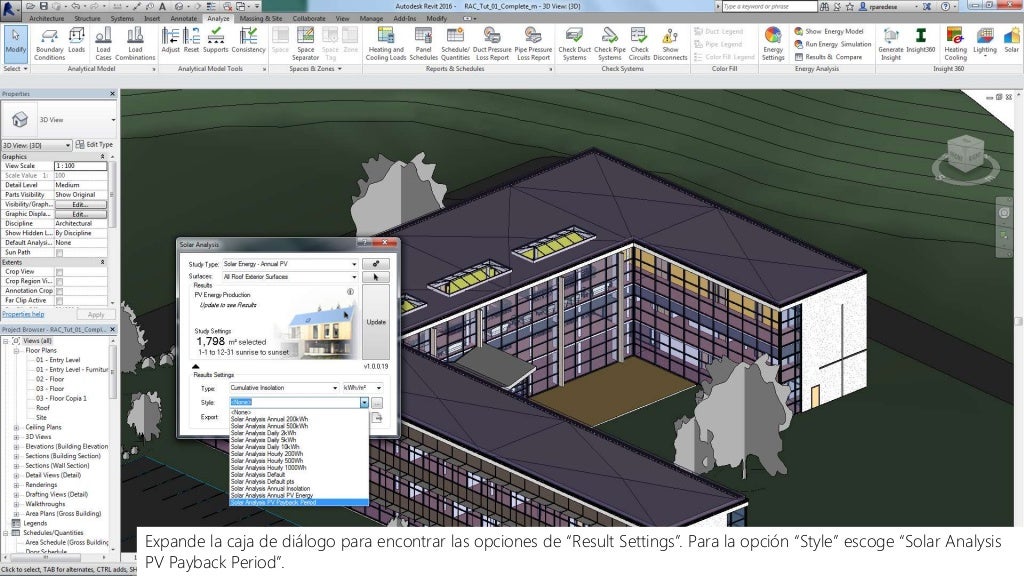Open the Properties help link
This screenshot has width=1024, height=576.
point(24,314)
